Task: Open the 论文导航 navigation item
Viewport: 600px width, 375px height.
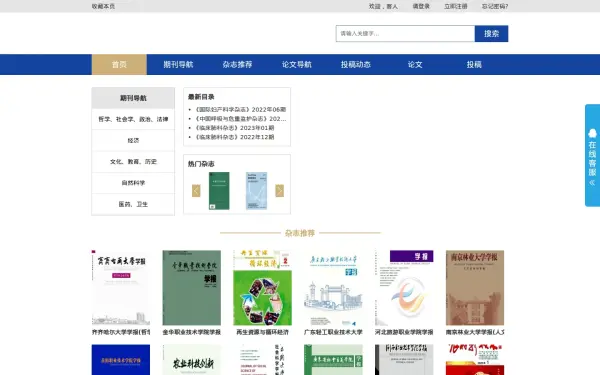Action: 297,64
